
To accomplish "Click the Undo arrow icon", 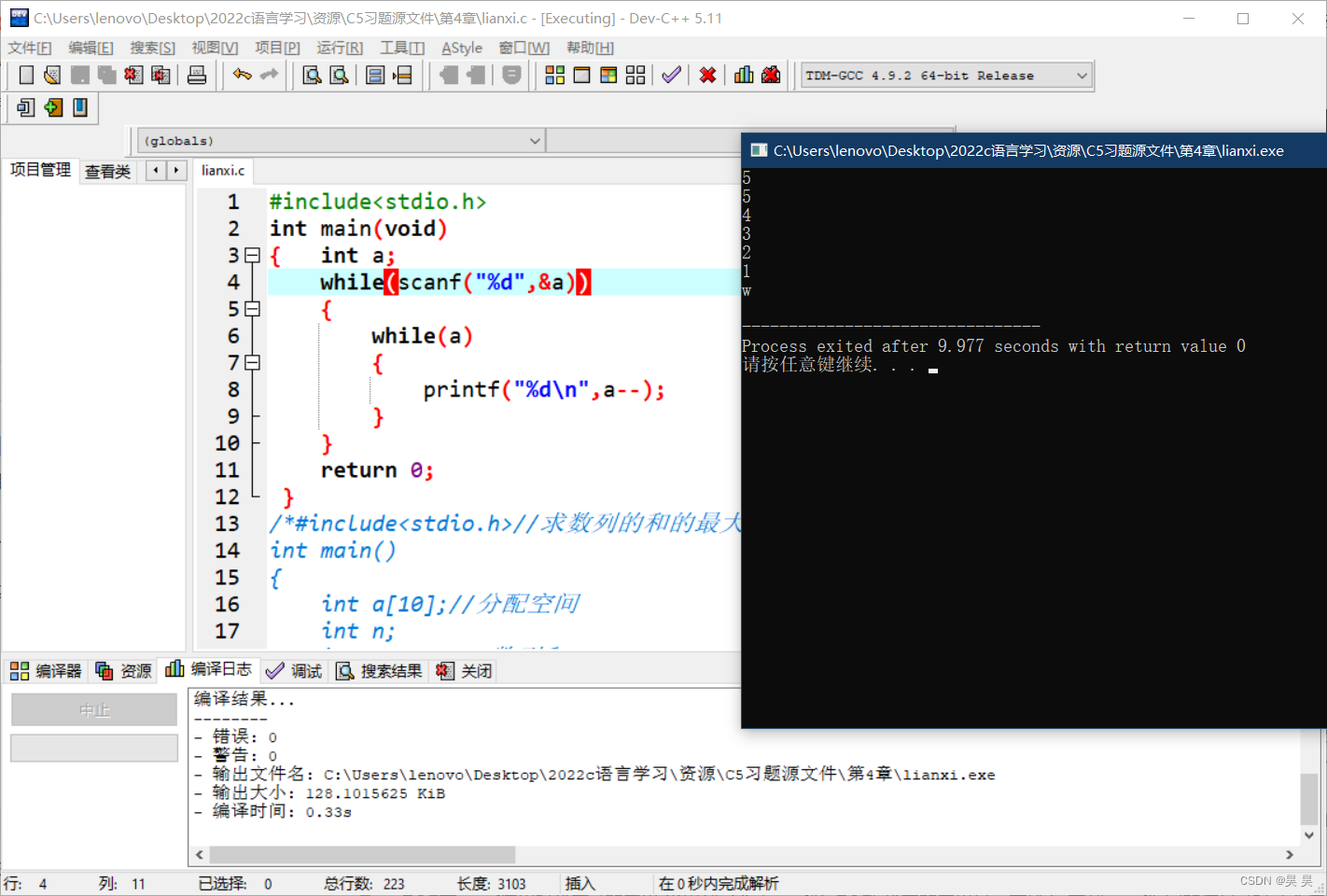I will 241,75.
